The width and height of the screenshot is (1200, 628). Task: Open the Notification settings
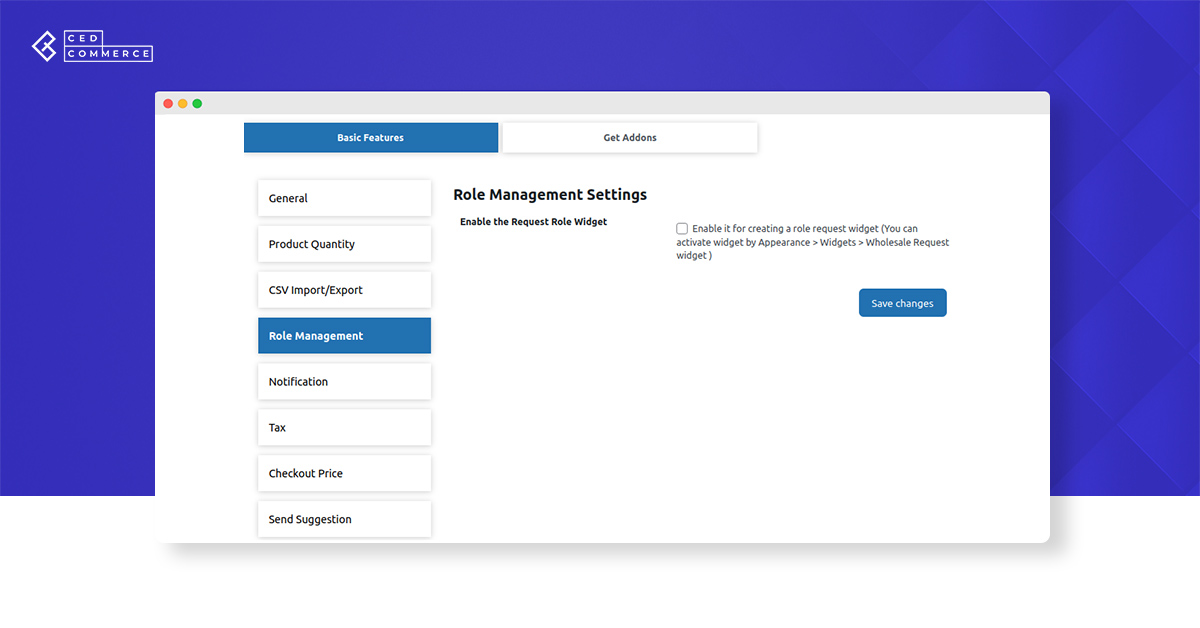[x=344, y=382]
